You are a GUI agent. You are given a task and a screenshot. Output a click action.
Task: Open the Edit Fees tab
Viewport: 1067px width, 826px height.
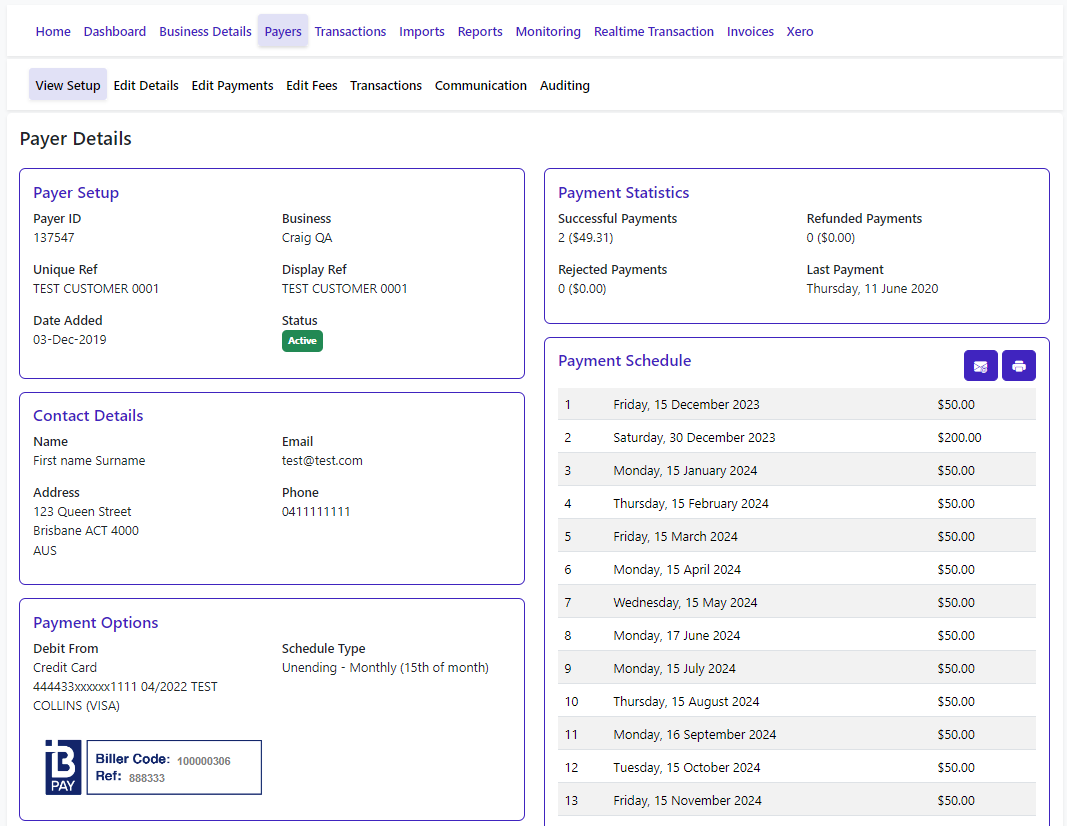click(x=311, y=86)
